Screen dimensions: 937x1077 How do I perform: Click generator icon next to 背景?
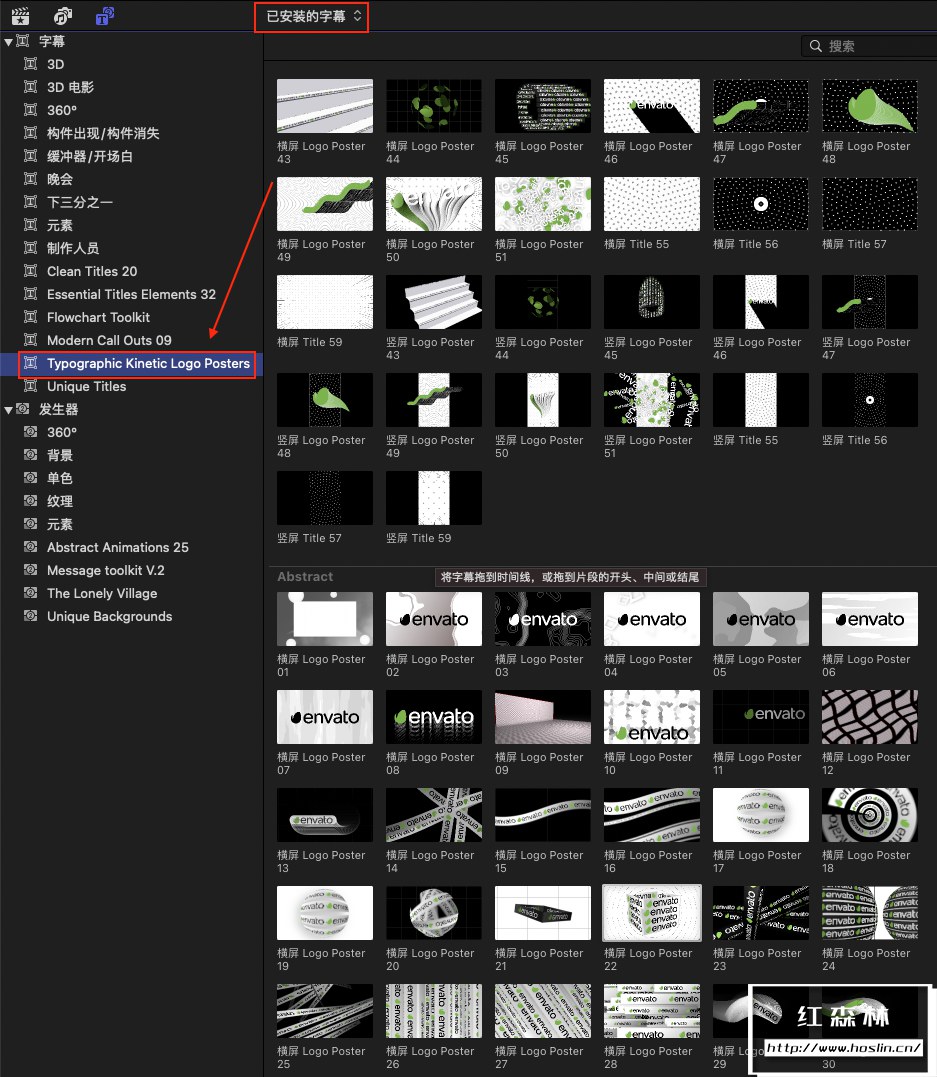30,455
